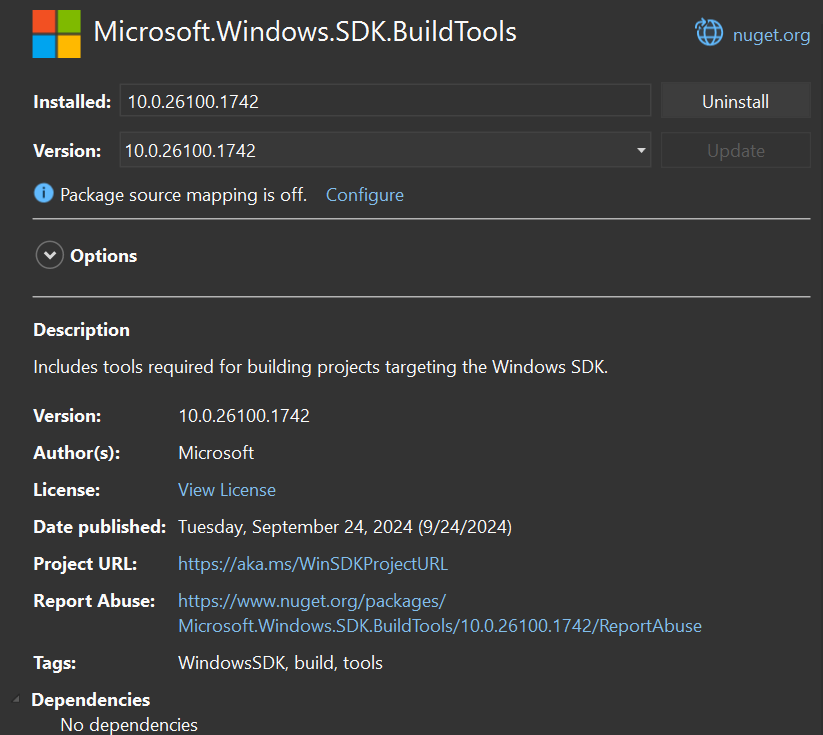Click the tags WindowsSDK, build, tools

point(280,663)
